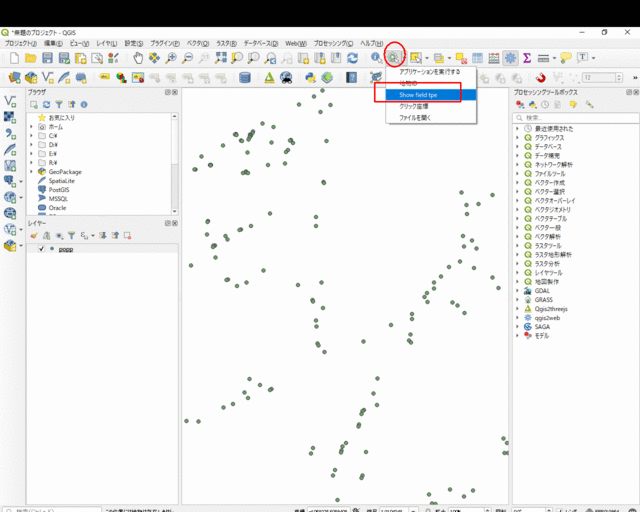Image resolution: width=640 pixels, height=512 pixels.
Task: Choose Show field tpe action
Action: pyautogui.click(x=431, y=95)
